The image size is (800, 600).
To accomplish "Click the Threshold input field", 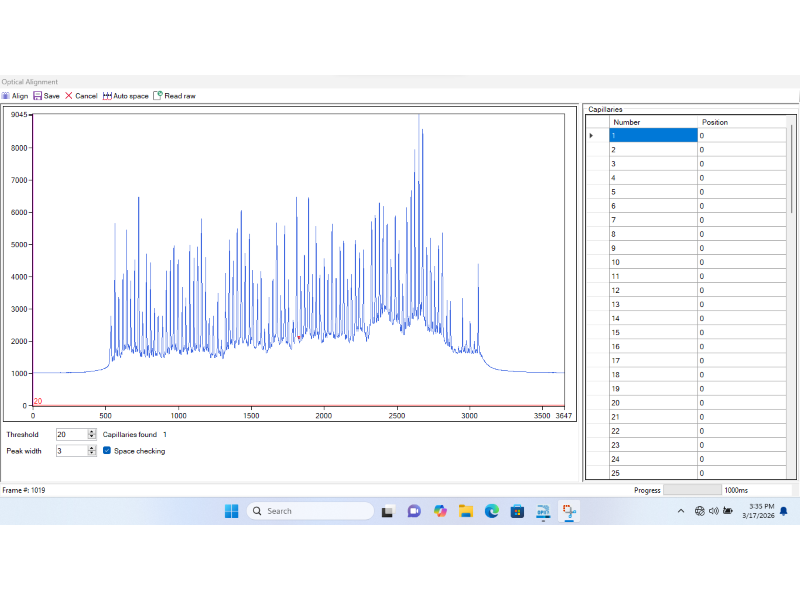I will pyautogui.click(x=72, y=435).
